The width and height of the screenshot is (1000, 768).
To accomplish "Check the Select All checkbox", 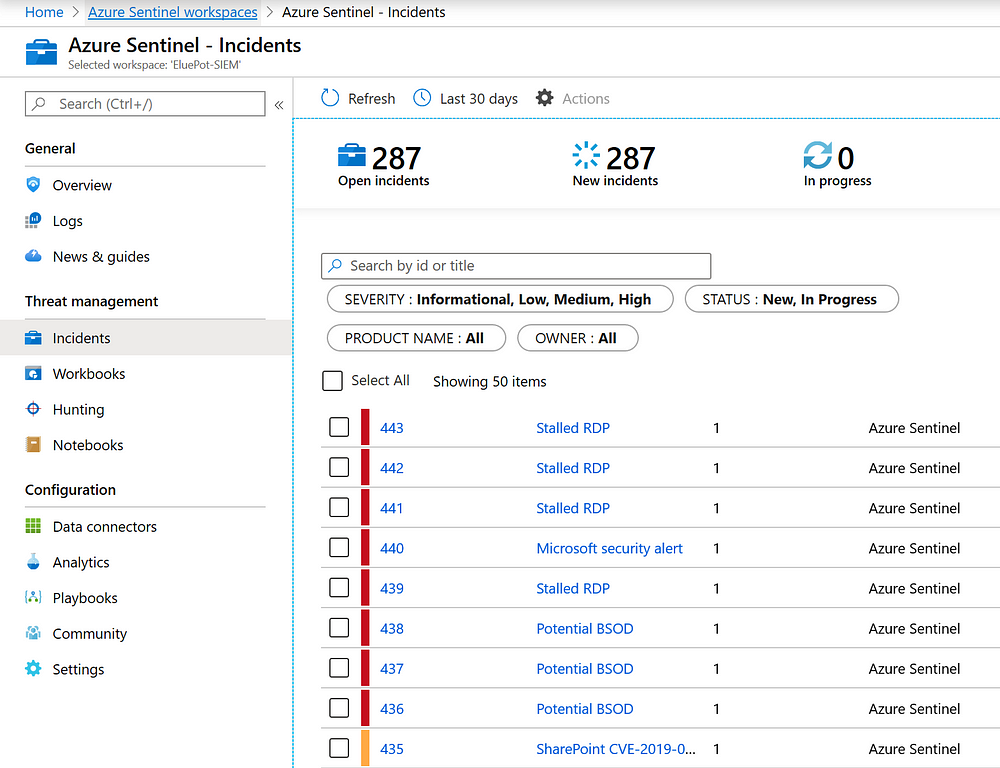I will click(332, 381).
